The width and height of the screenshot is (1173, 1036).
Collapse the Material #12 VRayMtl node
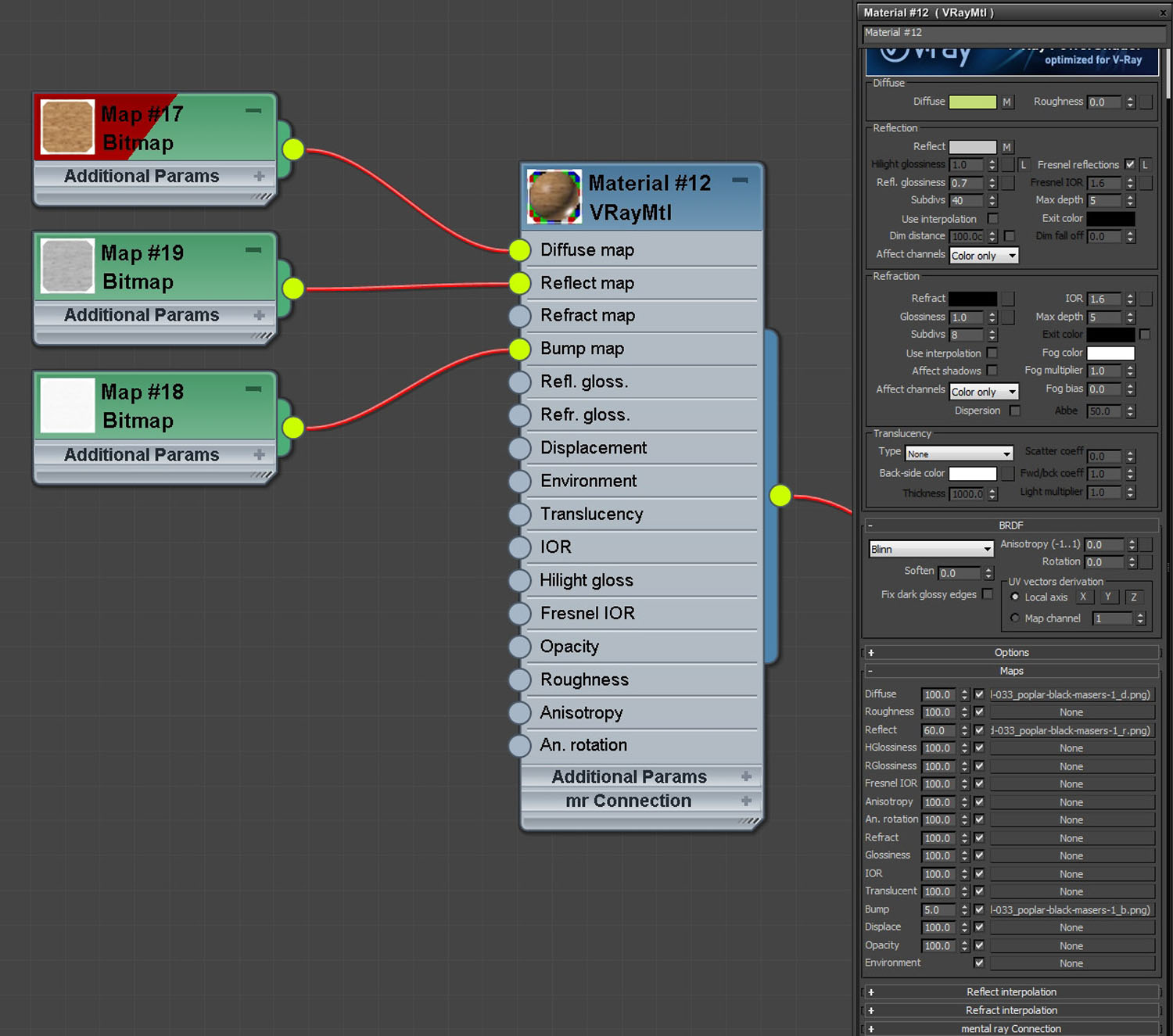[740, 181]
